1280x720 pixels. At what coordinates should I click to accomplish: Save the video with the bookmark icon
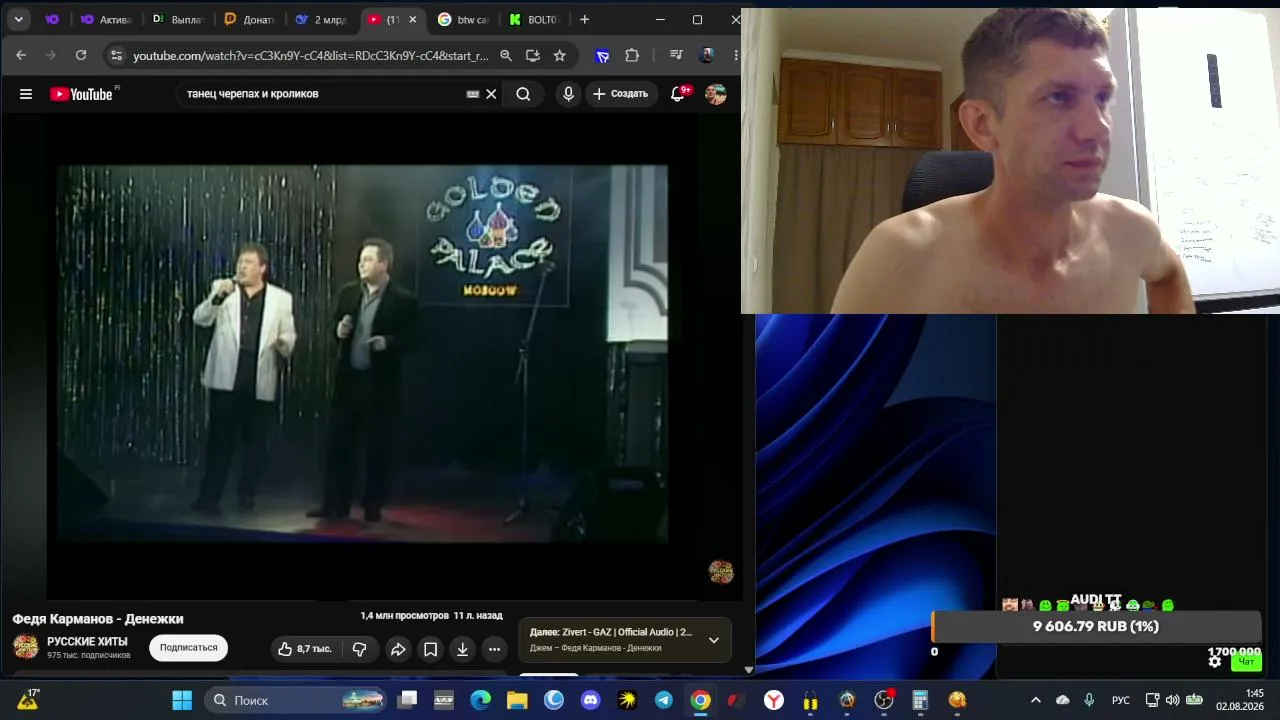coord(430,649)
